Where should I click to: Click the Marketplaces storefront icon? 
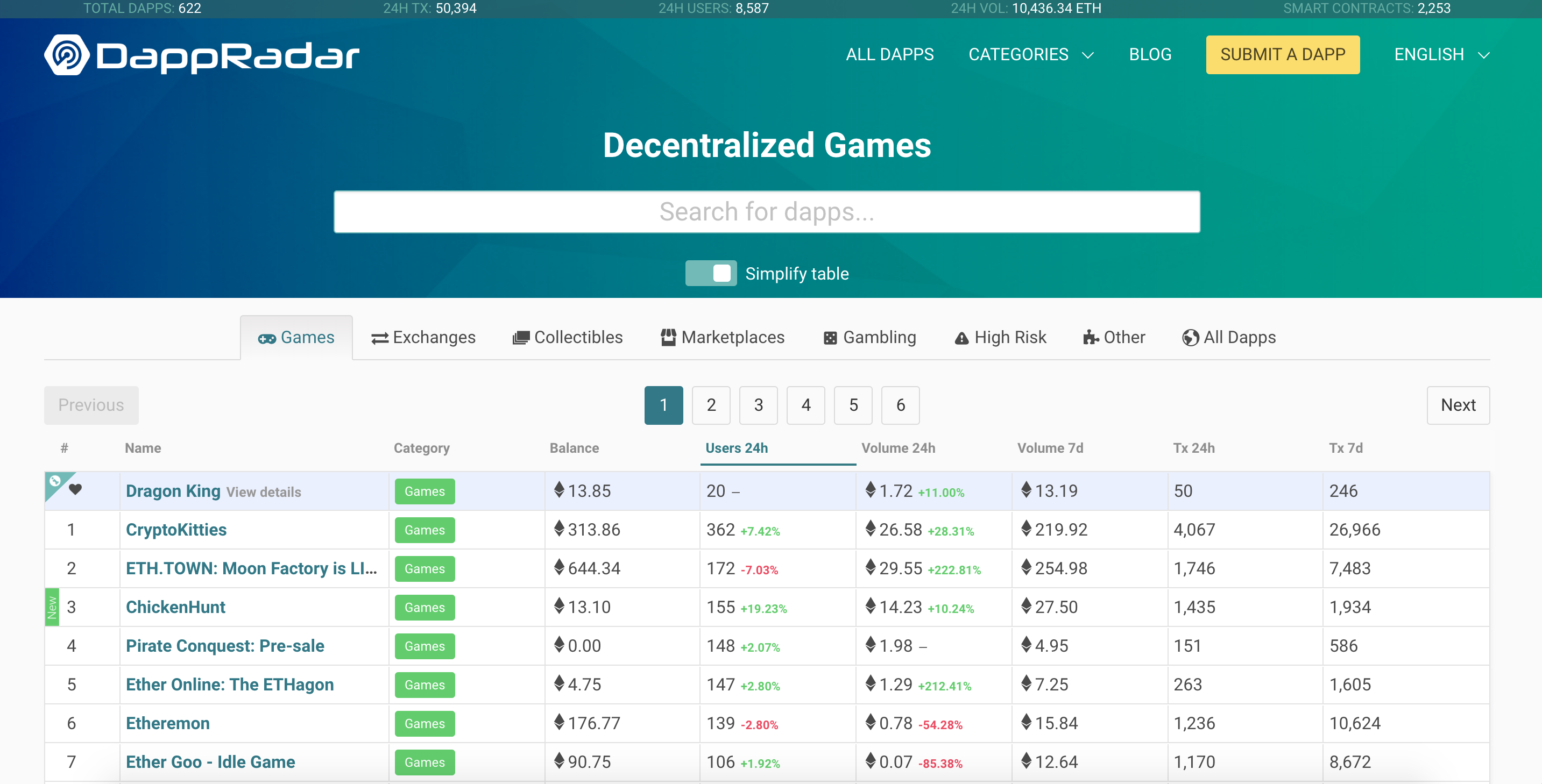tap(668, 338)
